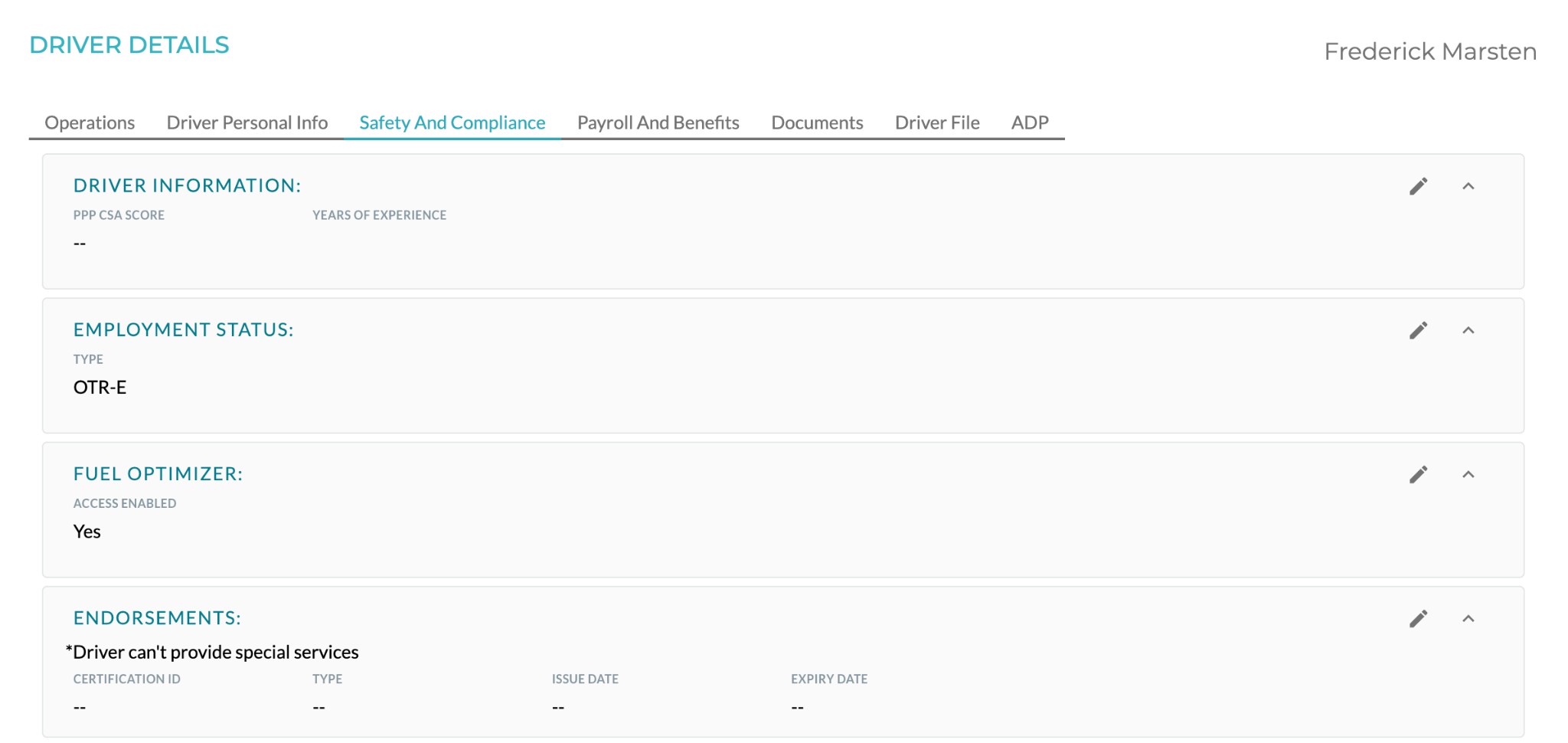Click the OTR-E employment type value
Screen dimensions: 1568x743
[100, 388]
